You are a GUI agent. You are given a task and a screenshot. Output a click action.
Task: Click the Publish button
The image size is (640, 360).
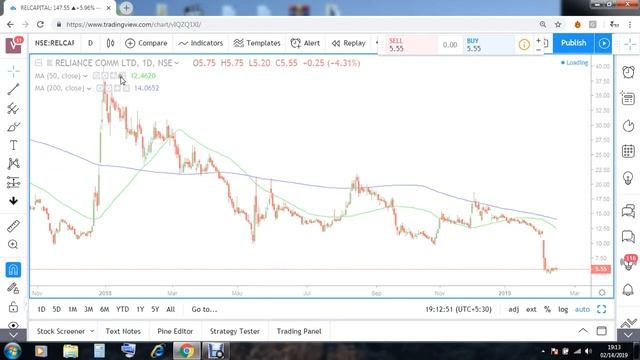click(x=573, y=43)
